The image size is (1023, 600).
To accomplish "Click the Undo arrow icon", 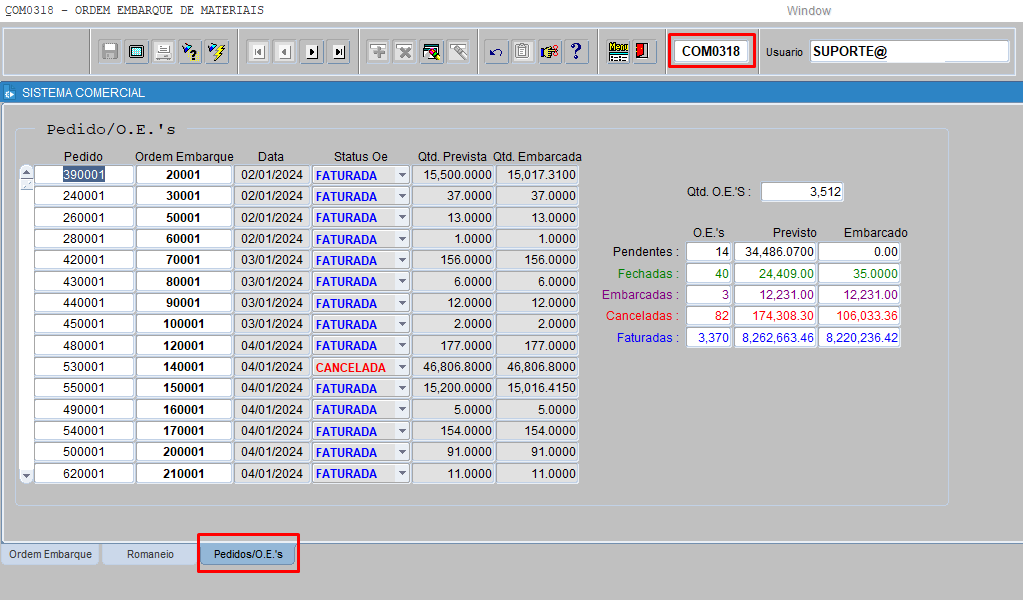I will click(496, 52).
